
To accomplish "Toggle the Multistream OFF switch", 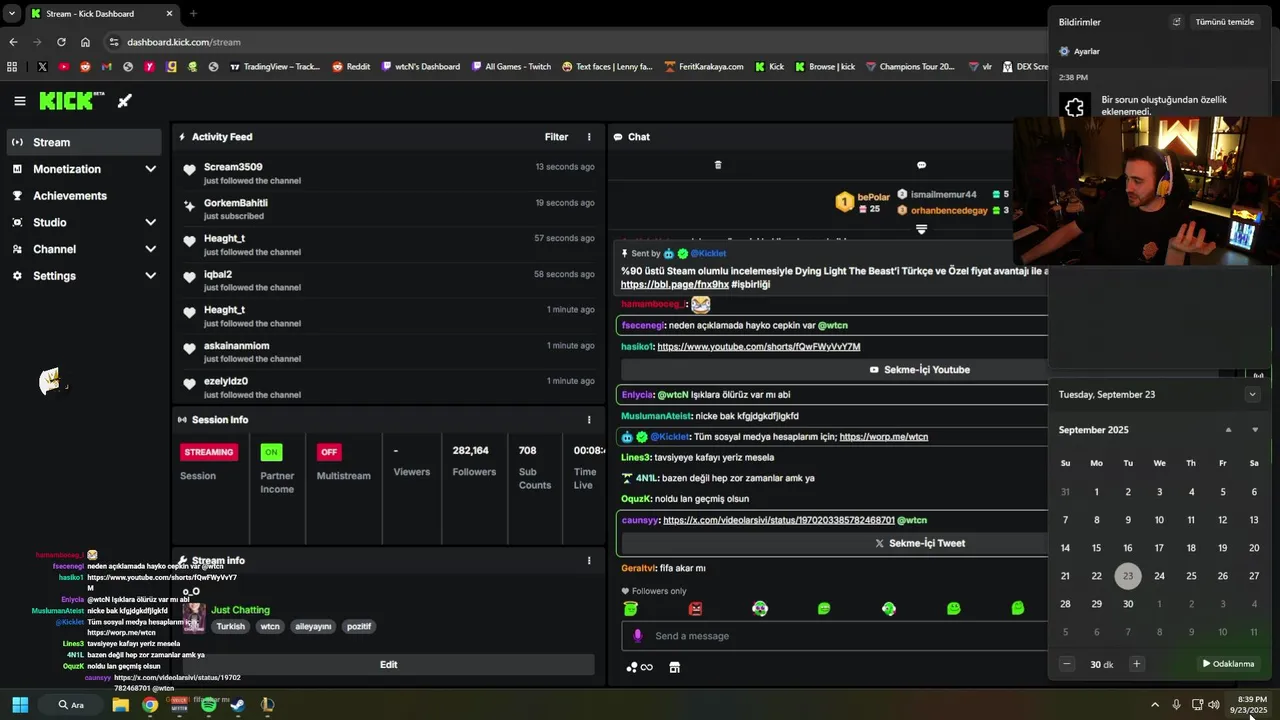I will 328,452.
